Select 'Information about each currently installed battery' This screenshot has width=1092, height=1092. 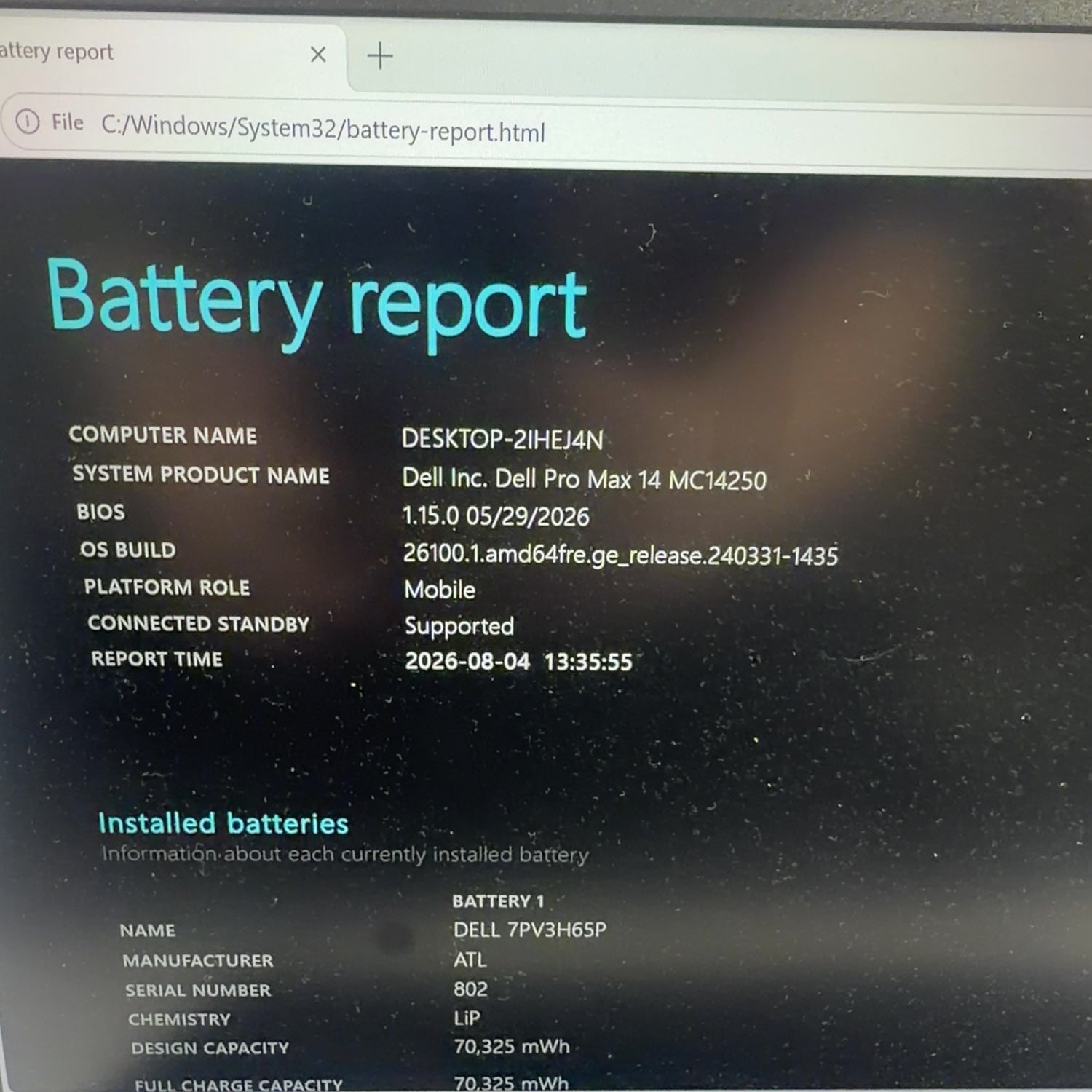tap(345, 854)
